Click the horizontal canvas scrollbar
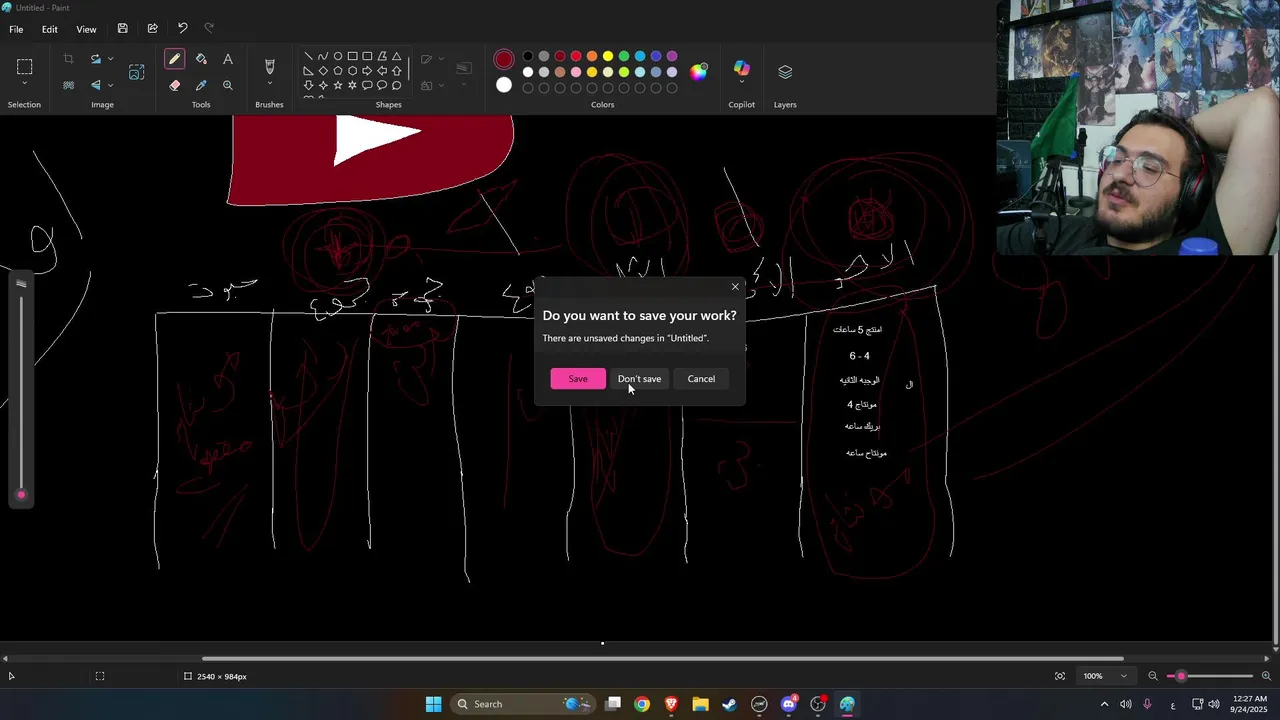 662,658
